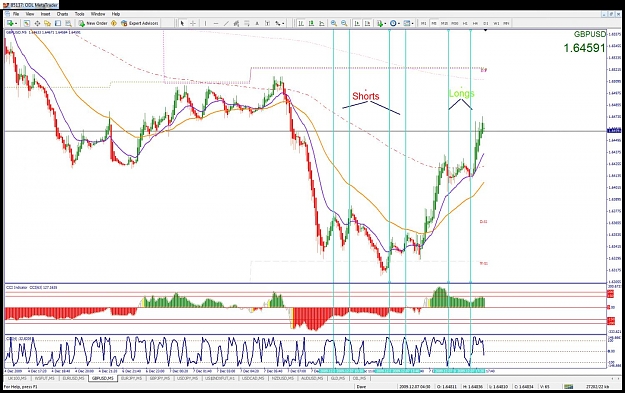Image resolution: width=625 pixels, height=393 pixels.
Task: Click the New Order button
Action: click(92, 24)
